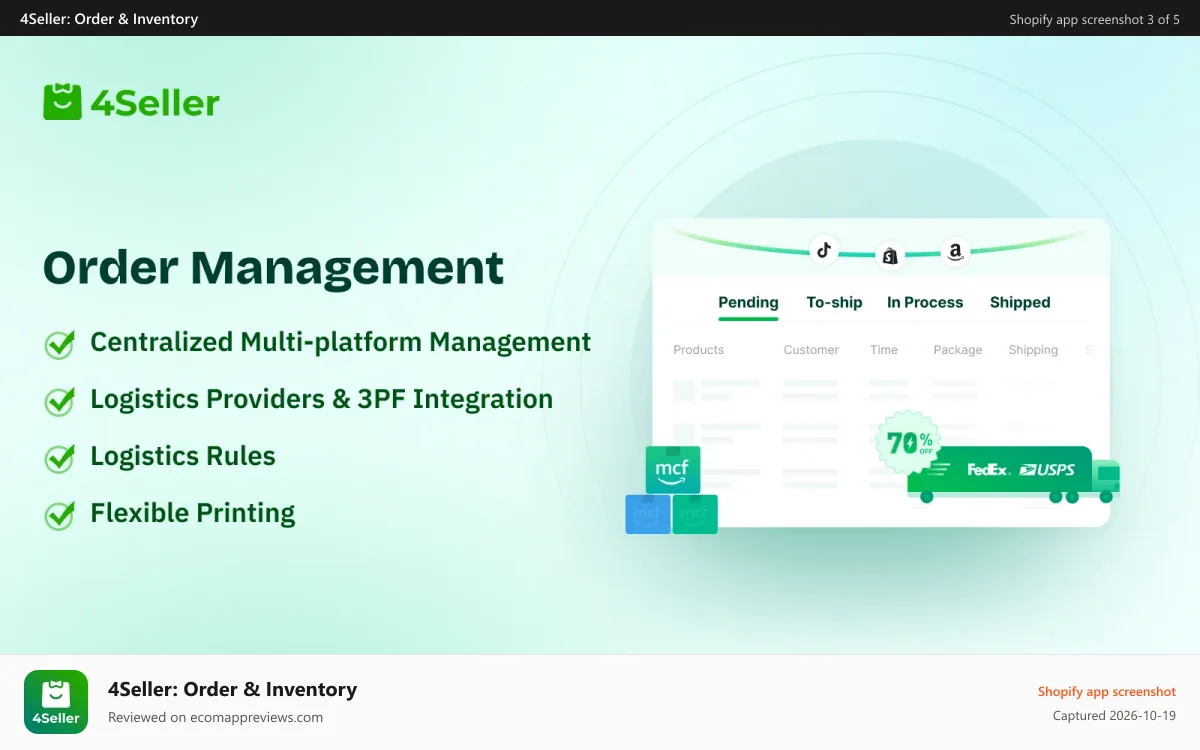Click Shopify app screenshot 3 of 5 text
Viewport: 1200px width, 750px height.
click(1095, 19)
